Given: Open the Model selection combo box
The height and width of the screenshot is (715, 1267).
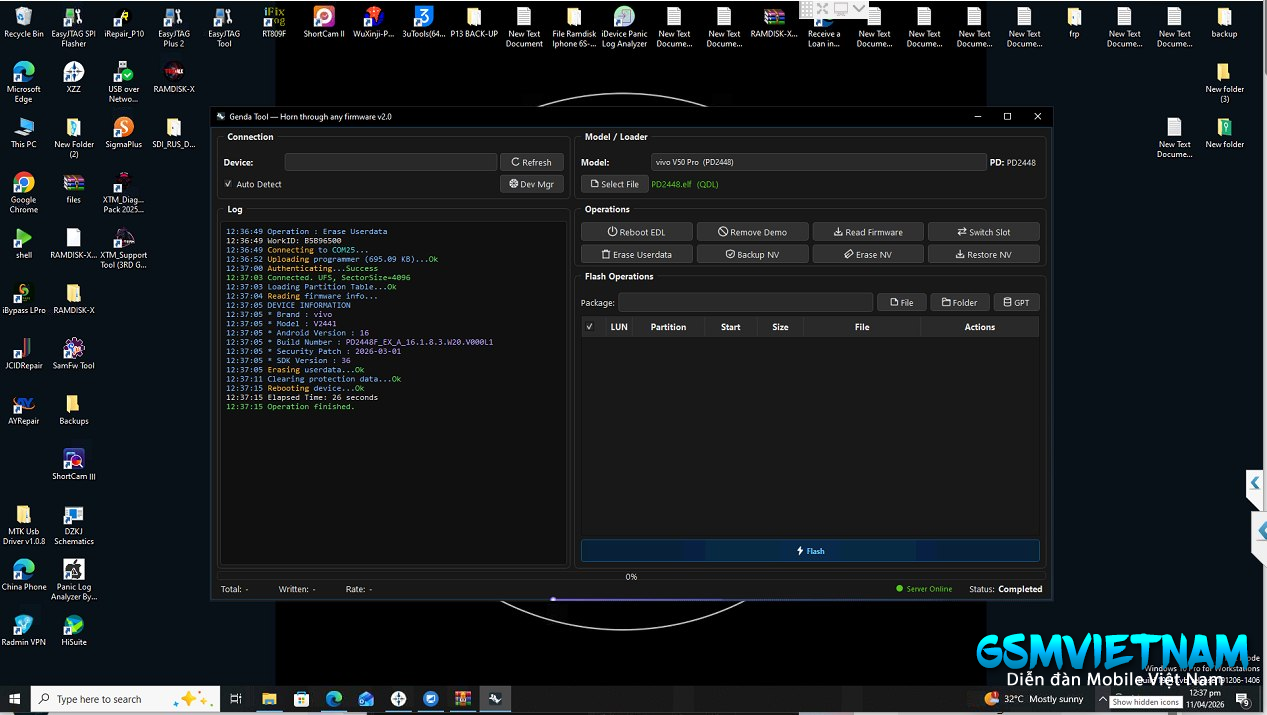Looking at the screenshot, I should [x=817, y=162].
